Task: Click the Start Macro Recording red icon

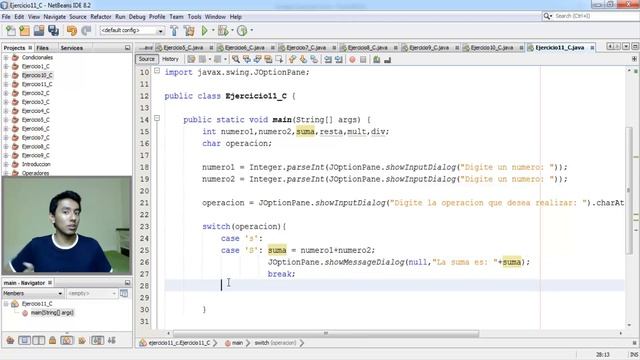Action: (352, 60)
